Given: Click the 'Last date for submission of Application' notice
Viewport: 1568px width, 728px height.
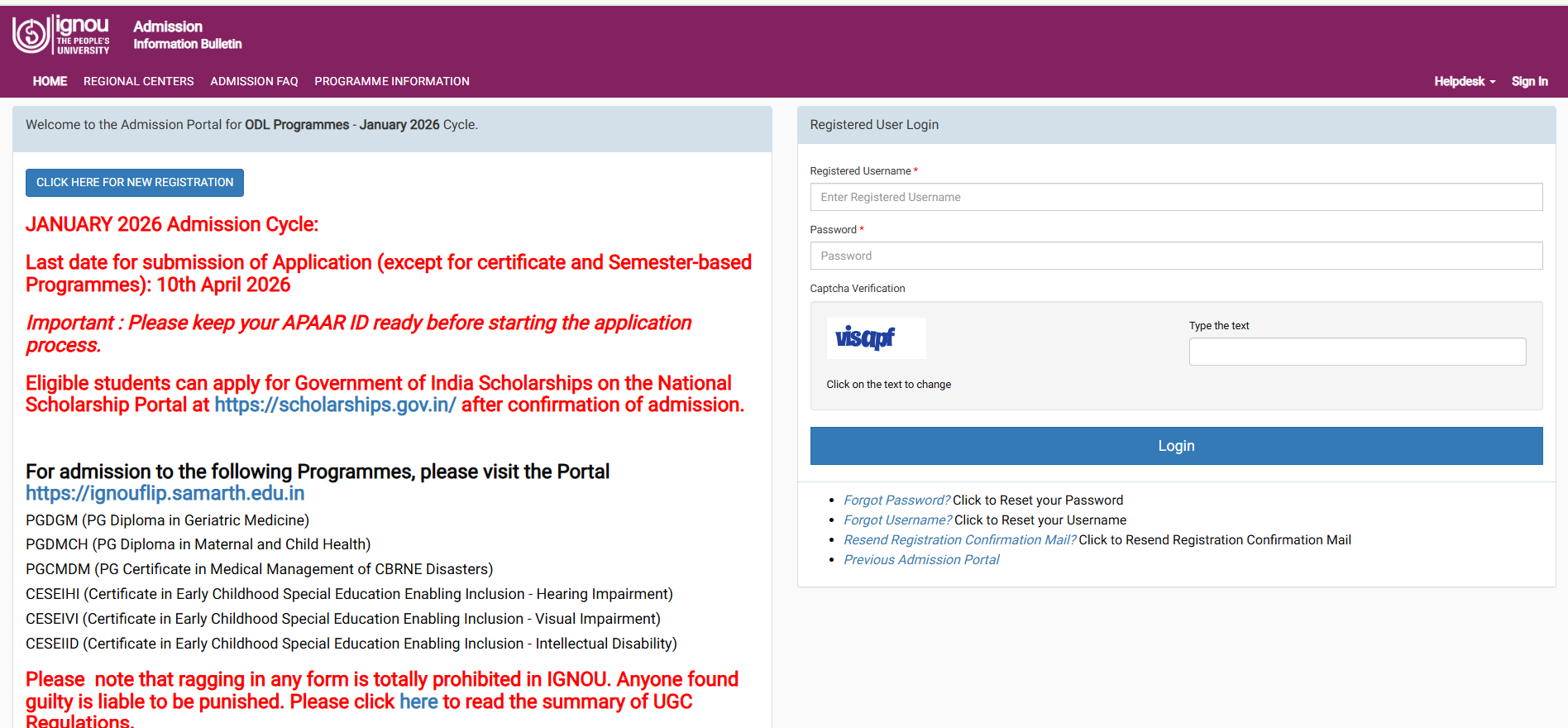Looking at the screenshot, I should [x=389, y=273].
